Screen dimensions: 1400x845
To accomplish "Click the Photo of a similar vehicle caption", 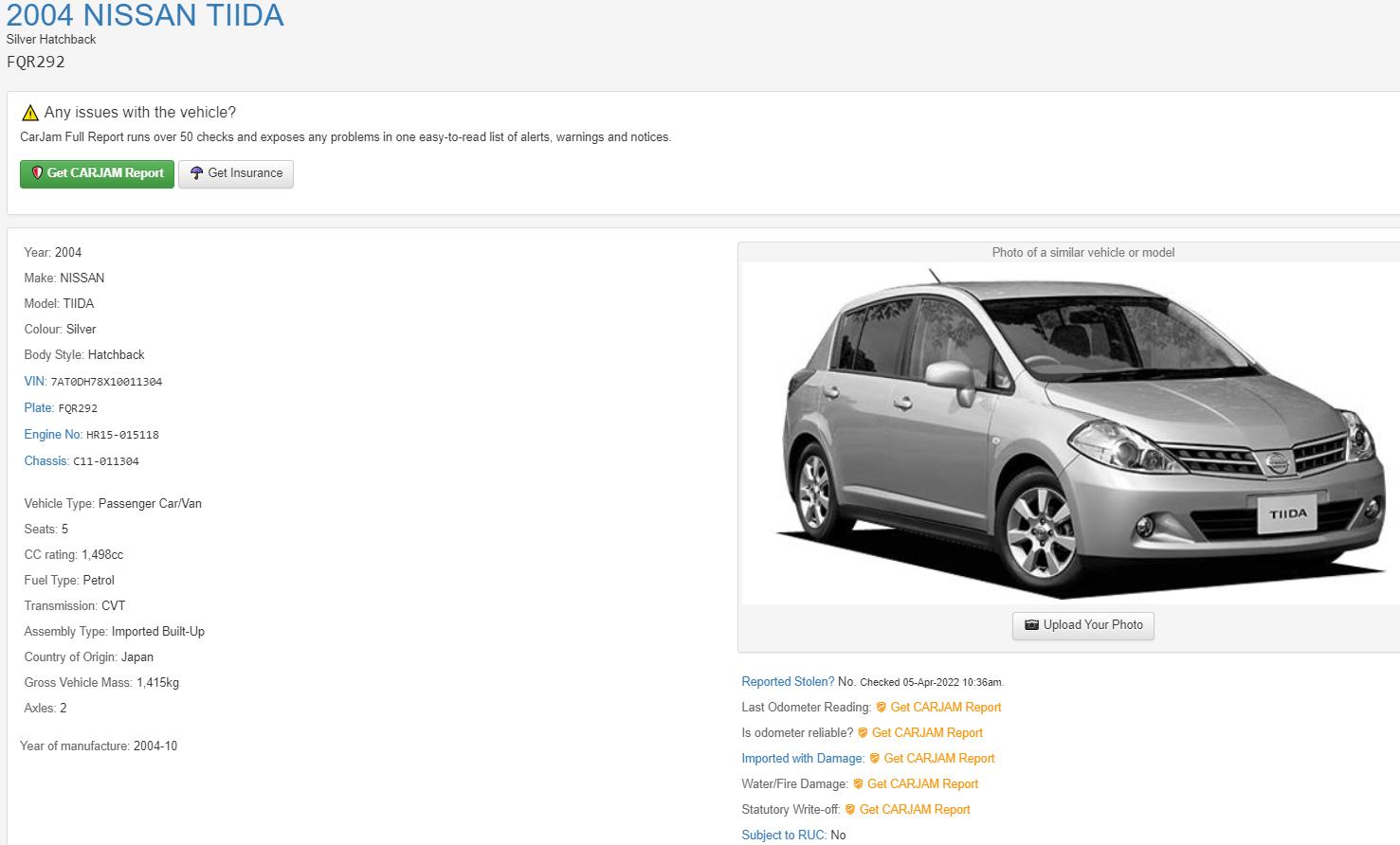I will click(1083, 252).
